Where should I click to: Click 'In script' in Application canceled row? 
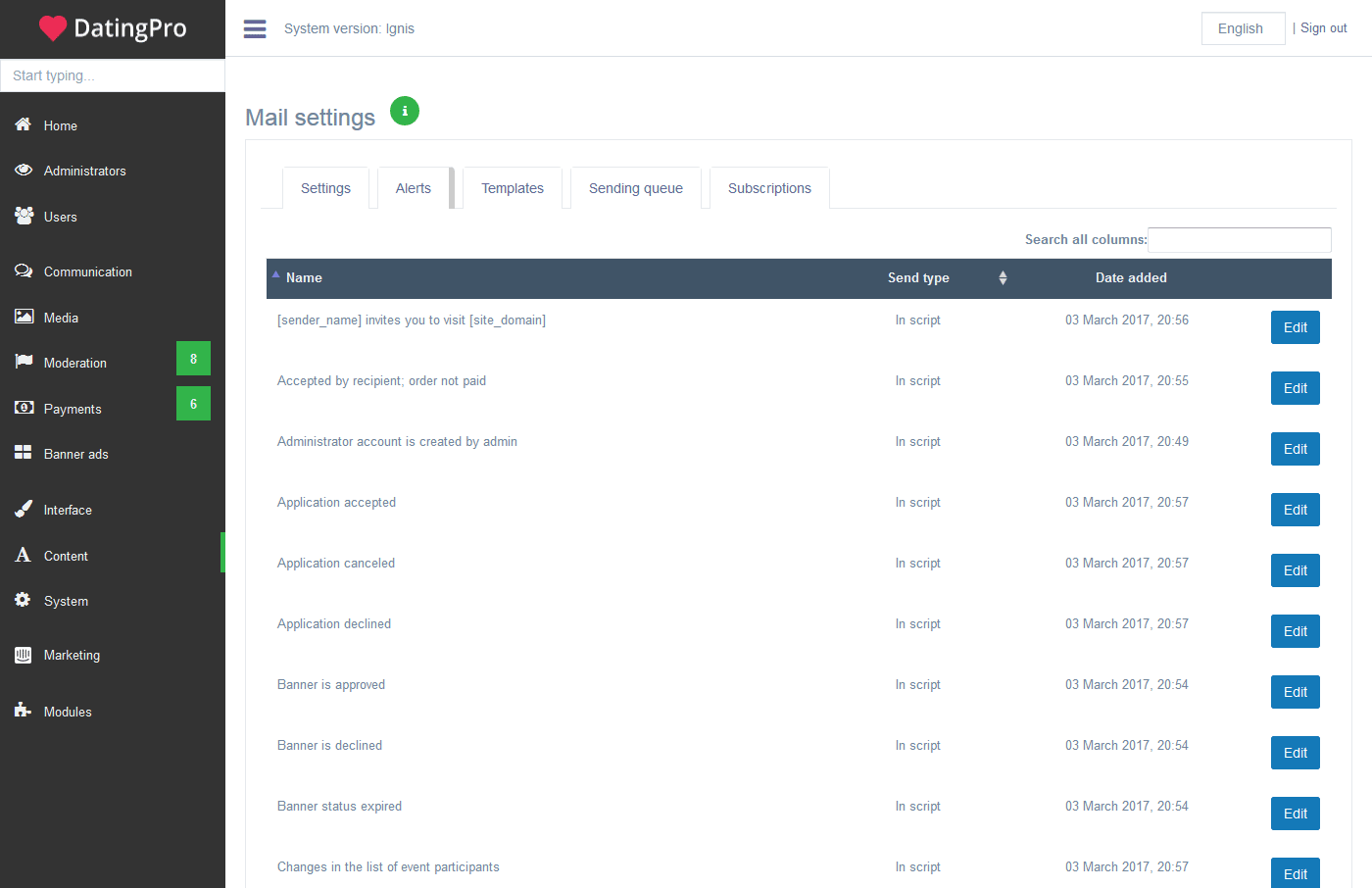pyautogui.click(x=917, y=563)
